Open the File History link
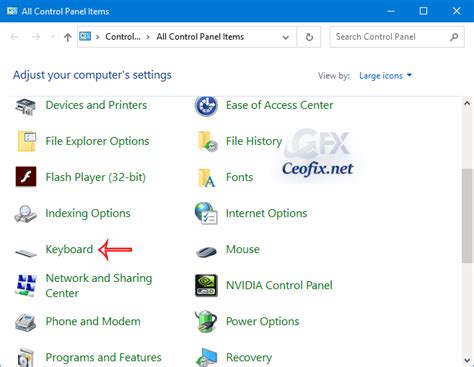Screen dimensions: 474x367 (x=254, y=141)
